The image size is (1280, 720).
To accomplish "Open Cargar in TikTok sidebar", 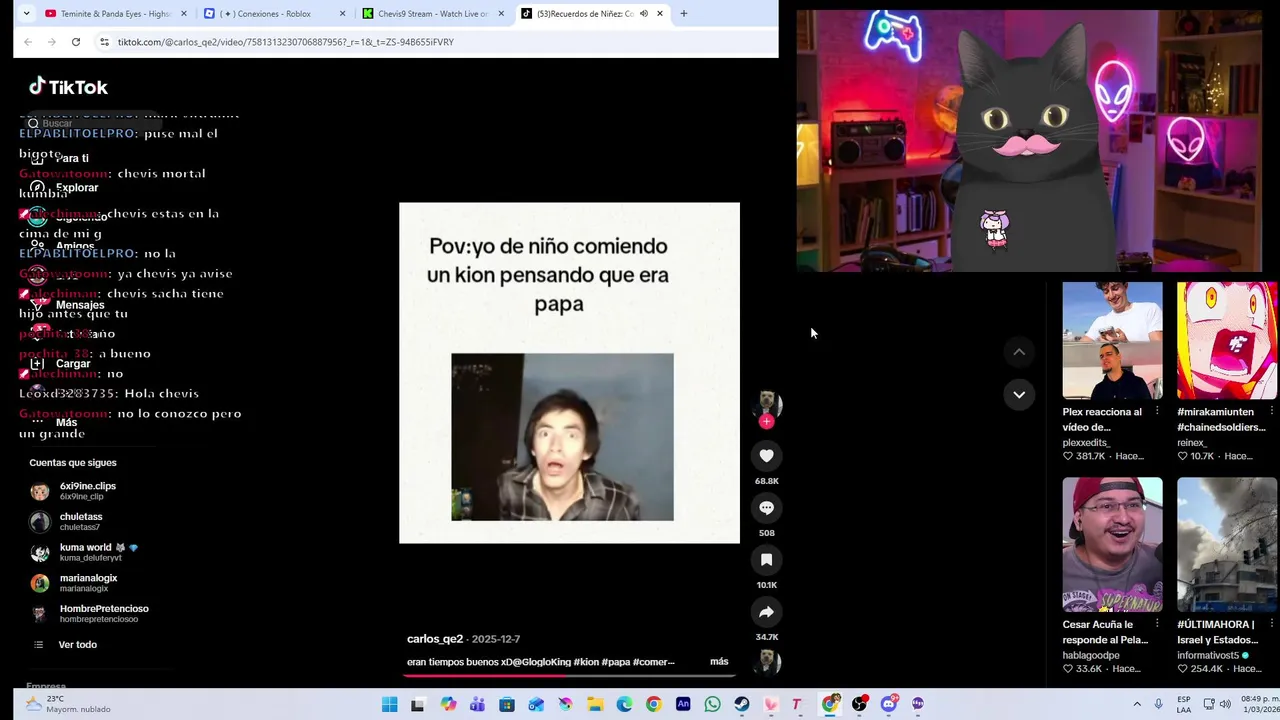I will pos(61,364).
